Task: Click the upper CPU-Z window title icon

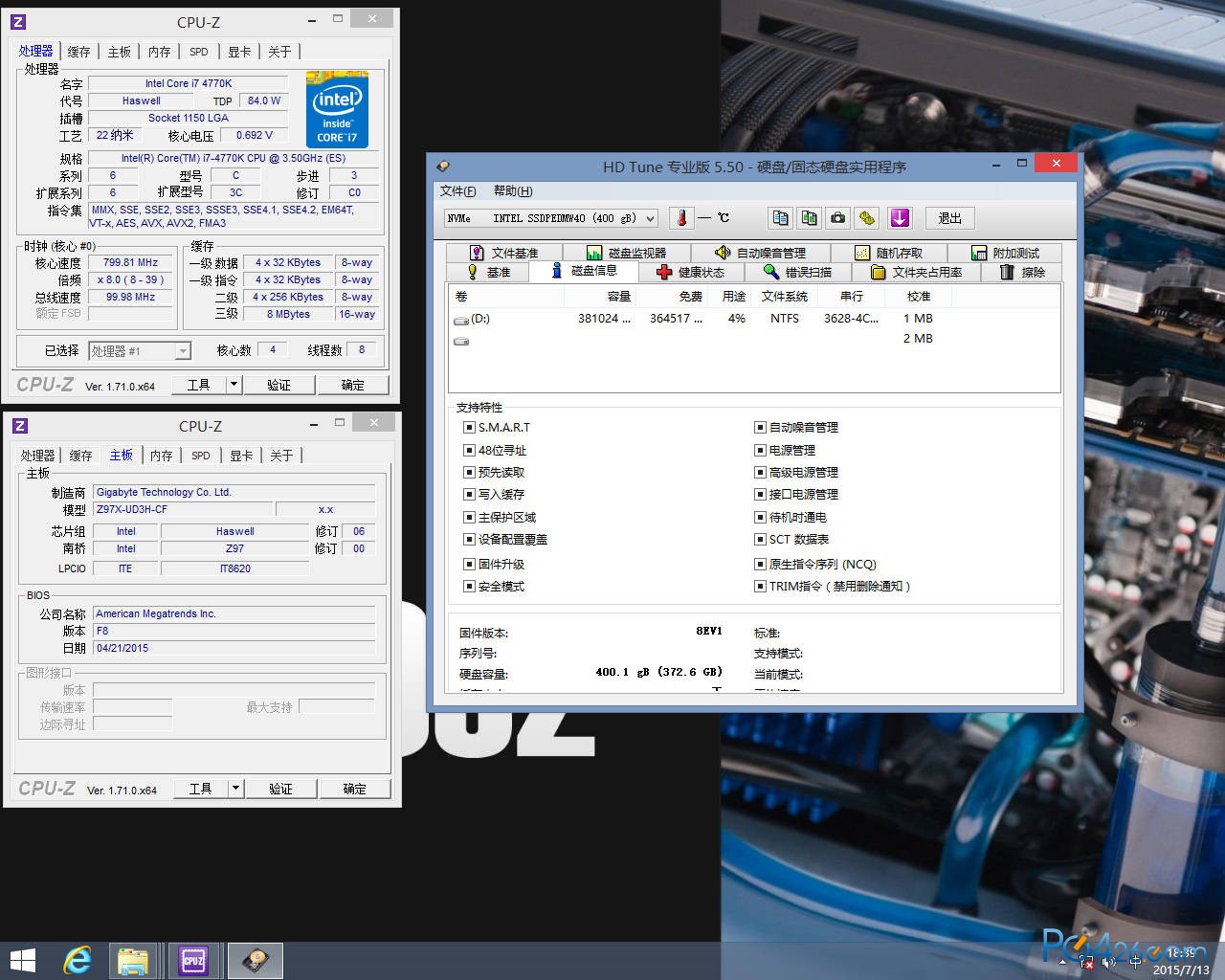Action: [18, 22]
